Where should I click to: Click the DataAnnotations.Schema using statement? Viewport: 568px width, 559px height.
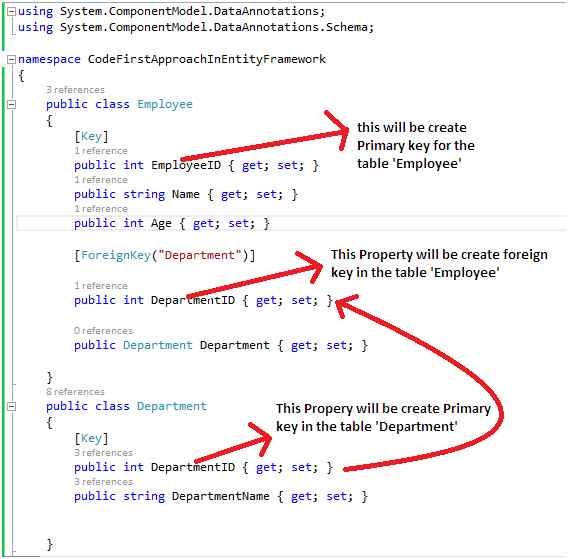[196, 28]
